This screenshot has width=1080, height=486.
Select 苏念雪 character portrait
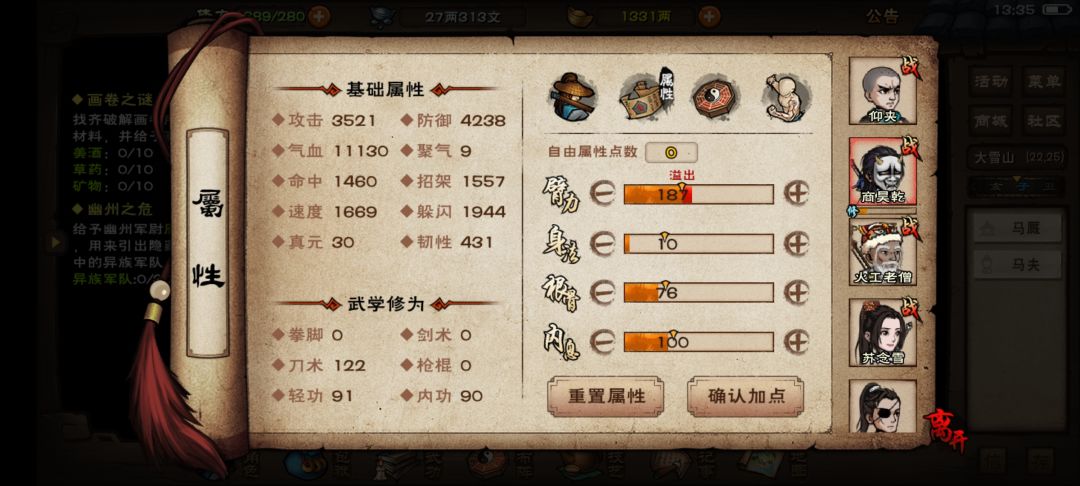[882, 332]
